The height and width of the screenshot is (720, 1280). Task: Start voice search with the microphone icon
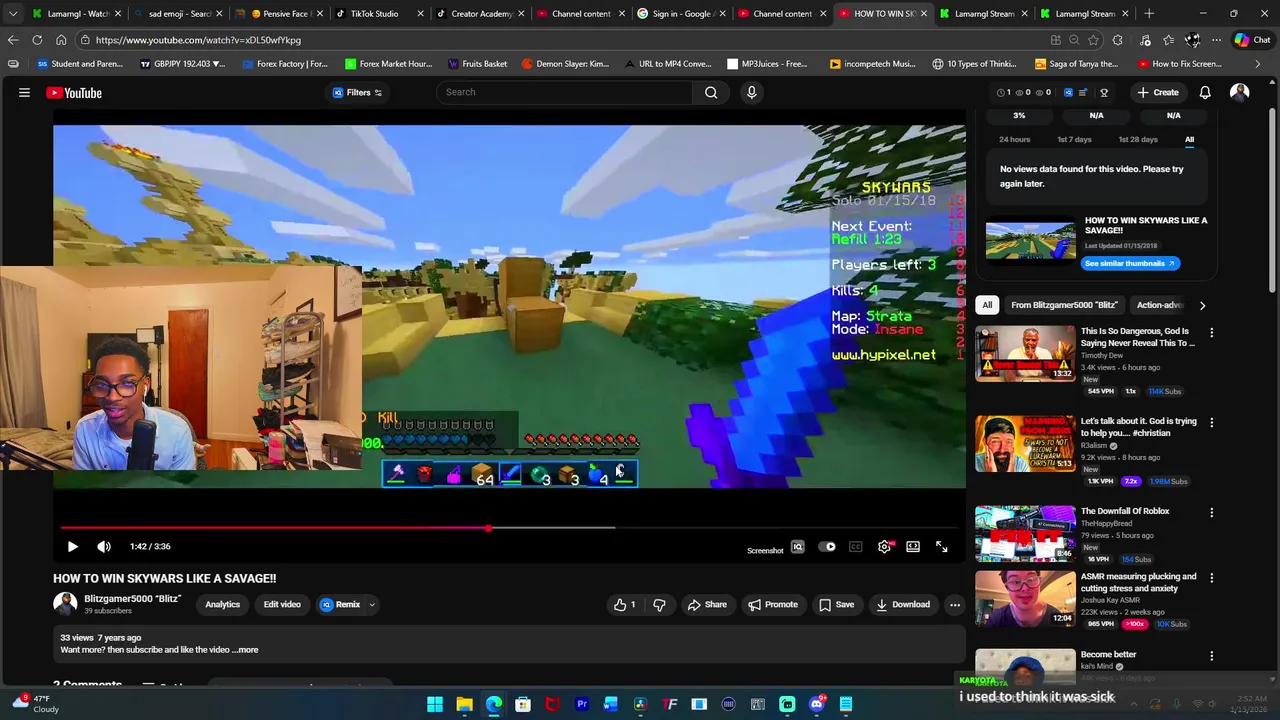[751, 92]
